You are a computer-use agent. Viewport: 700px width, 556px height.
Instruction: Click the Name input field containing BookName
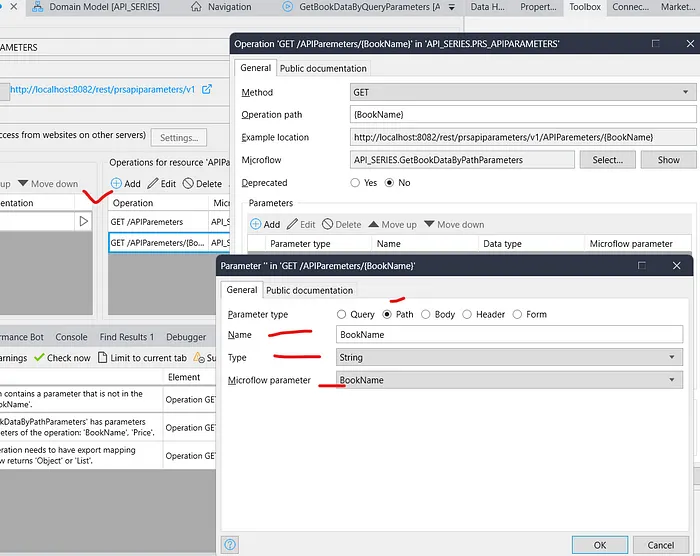(509, 335)
